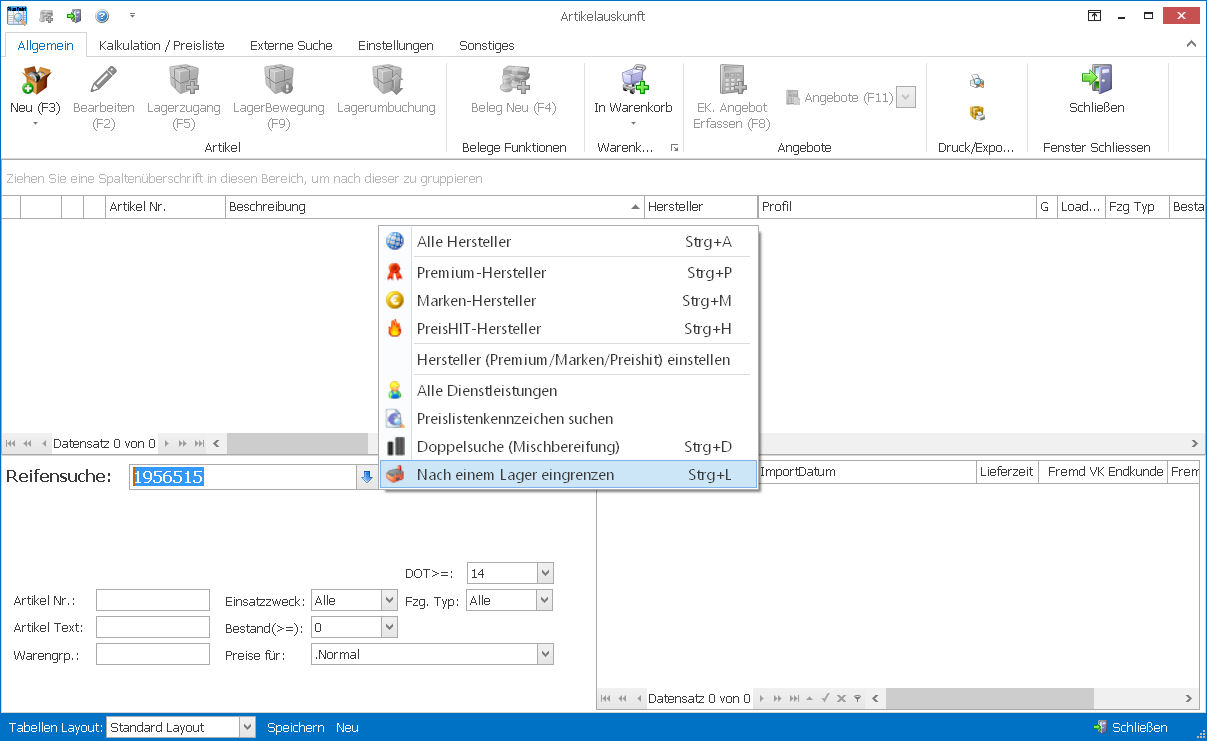Choose Alle Dienstleistungen menu entry
Viewport: 1207px width, 741px height.
pos(568,391)
